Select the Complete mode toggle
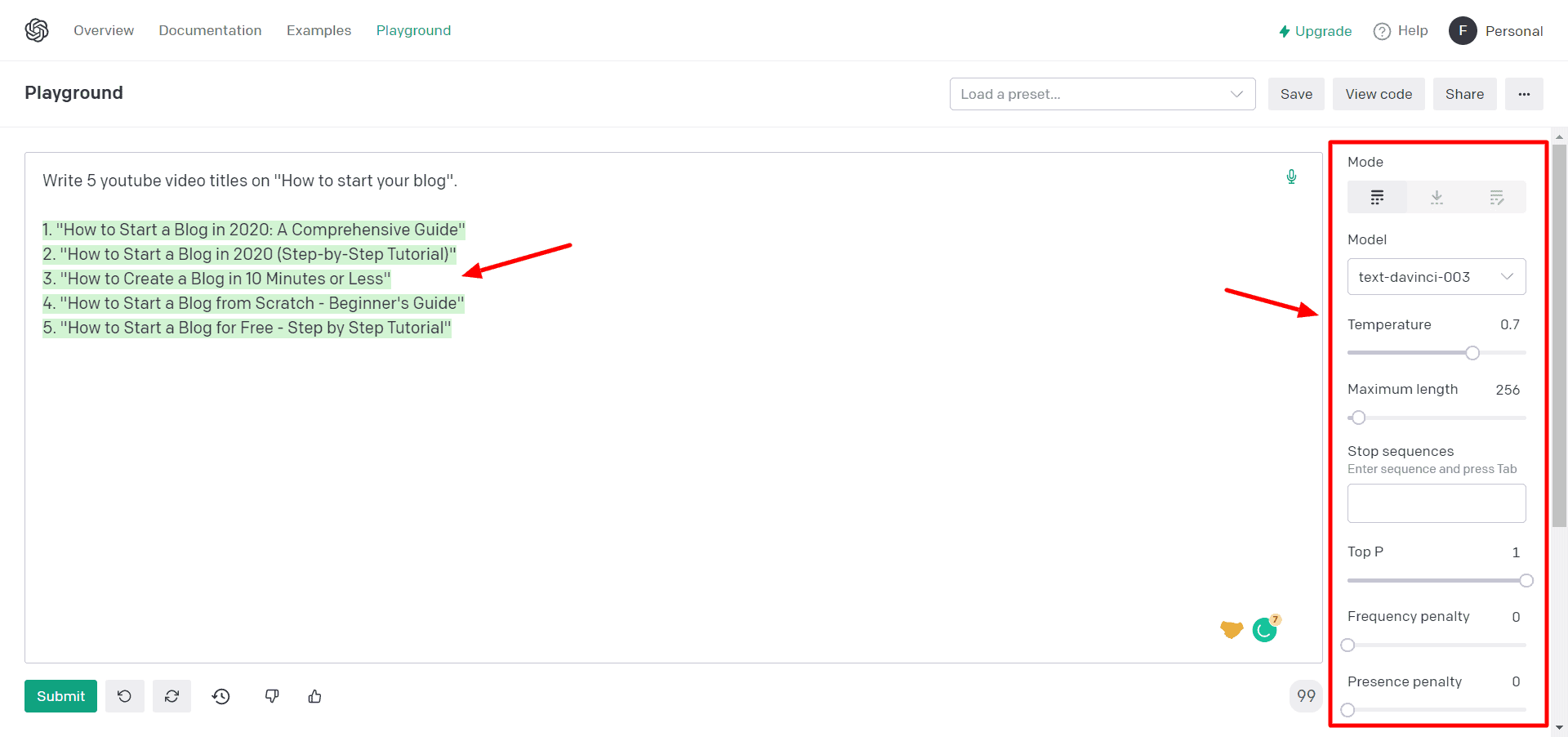 1377,197
